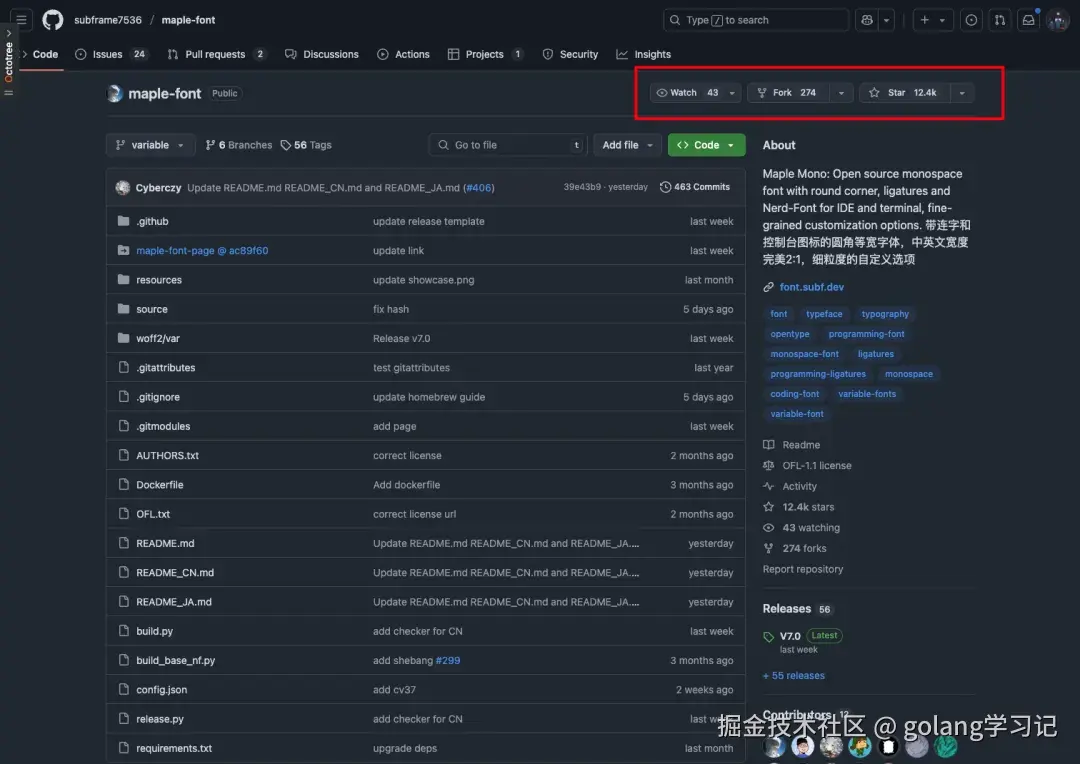The width and height of the screenshot is (1080, 764).
Task: Open the #406 pull request link
Action: point(479,187)
